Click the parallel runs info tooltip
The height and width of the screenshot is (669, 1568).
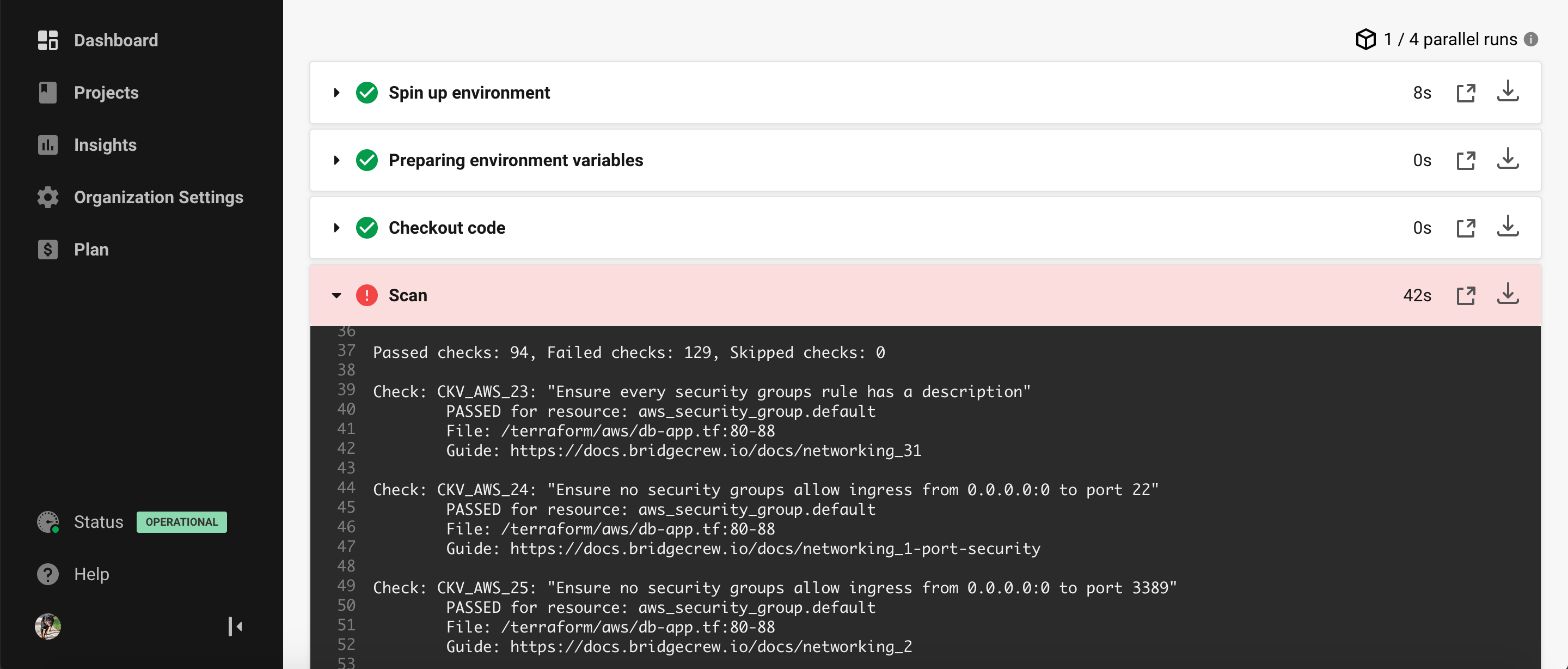coord(1533,39)
